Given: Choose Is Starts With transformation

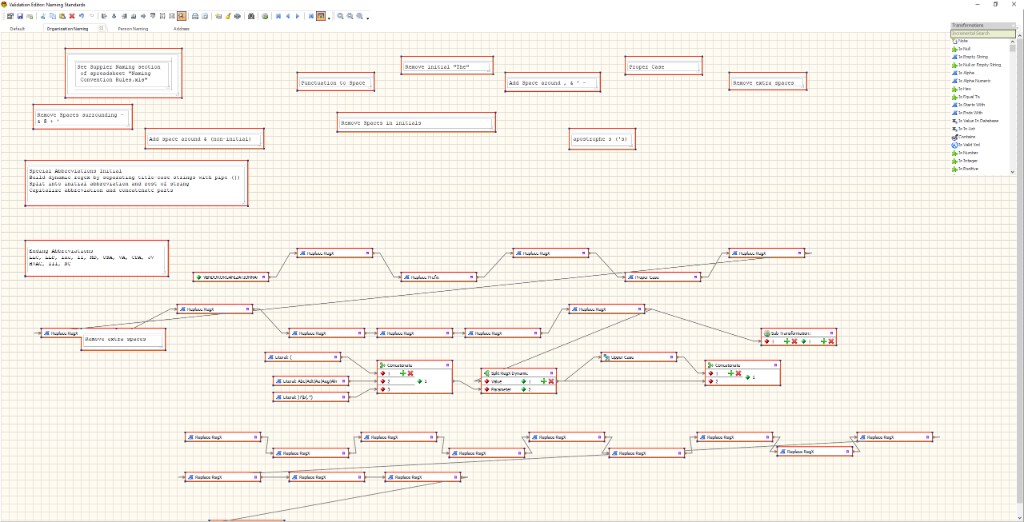Looking at the screenshot, I should tap(970, 105).
